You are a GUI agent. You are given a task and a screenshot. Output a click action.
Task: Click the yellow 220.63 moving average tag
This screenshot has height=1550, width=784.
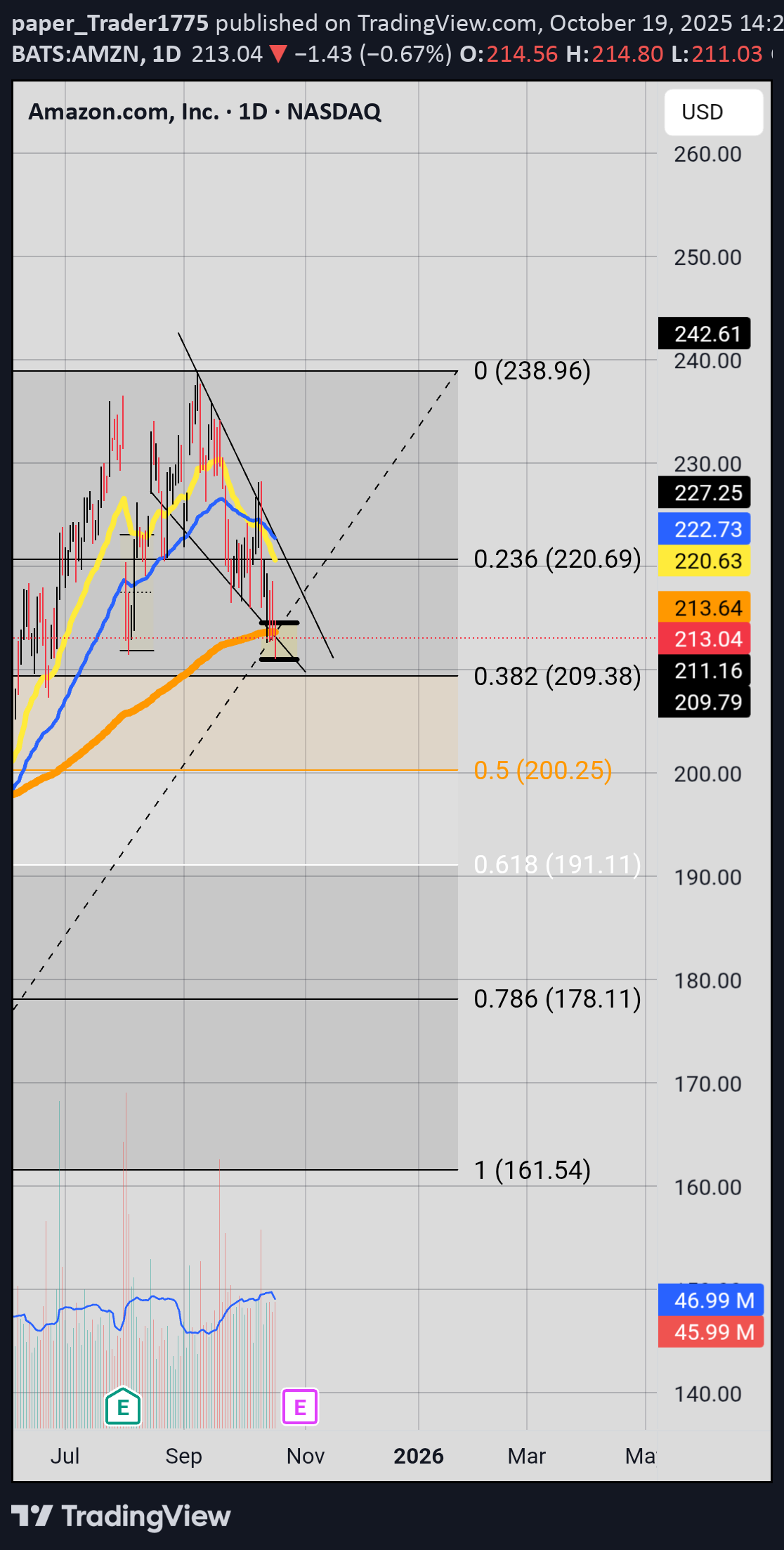click(x=705, y=561)
